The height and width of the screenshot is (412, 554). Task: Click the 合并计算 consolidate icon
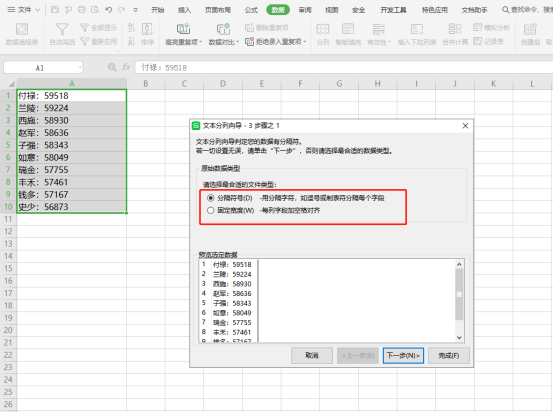point(455,29)
